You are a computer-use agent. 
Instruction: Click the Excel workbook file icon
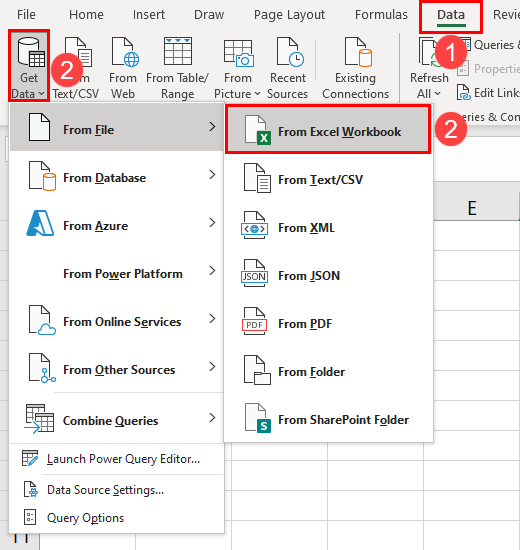[258, 130]
